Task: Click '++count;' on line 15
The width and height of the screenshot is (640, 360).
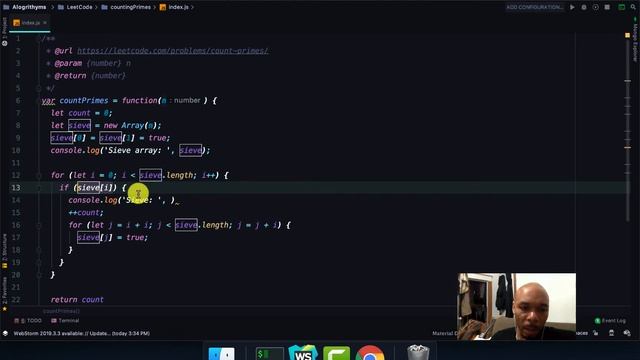Action: [x=86, y=213]
